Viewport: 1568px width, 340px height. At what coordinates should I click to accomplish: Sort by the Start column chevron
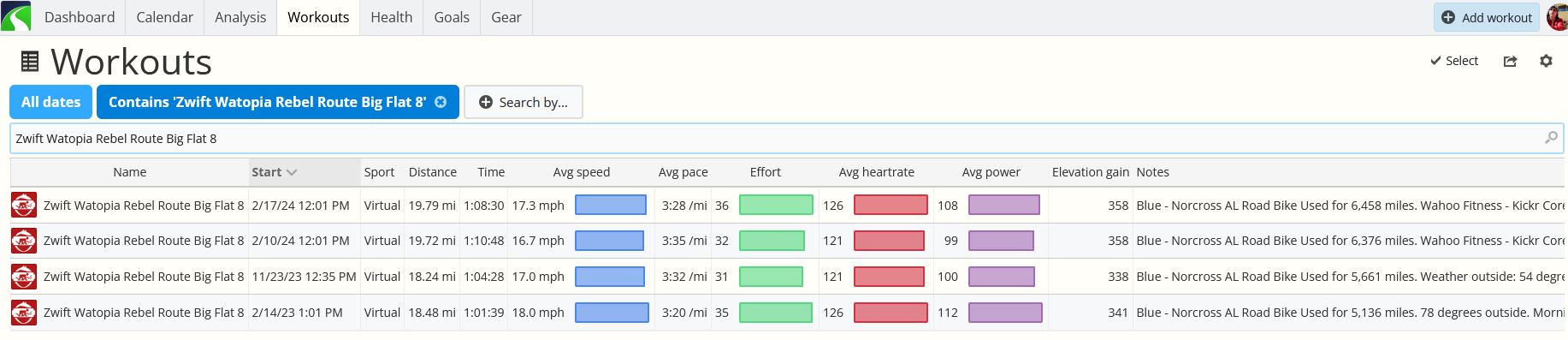(292, 172)
